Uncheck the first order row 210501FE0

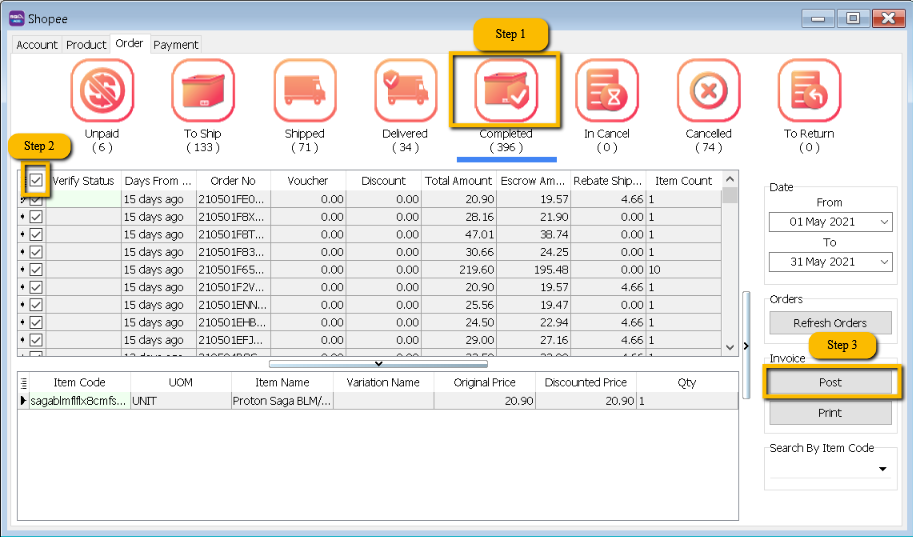(x=36, y=199)
